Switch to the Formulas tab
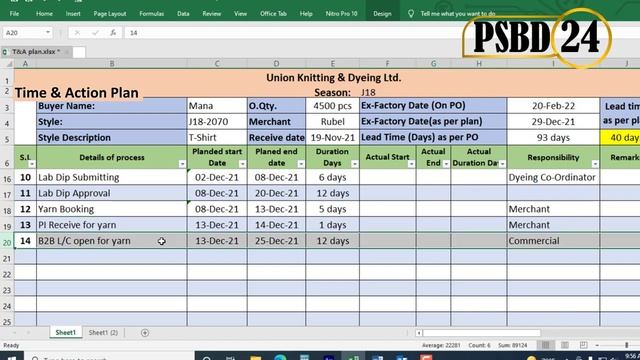The image size is (640, 360). pyautogui.click(x=151, y=13)
